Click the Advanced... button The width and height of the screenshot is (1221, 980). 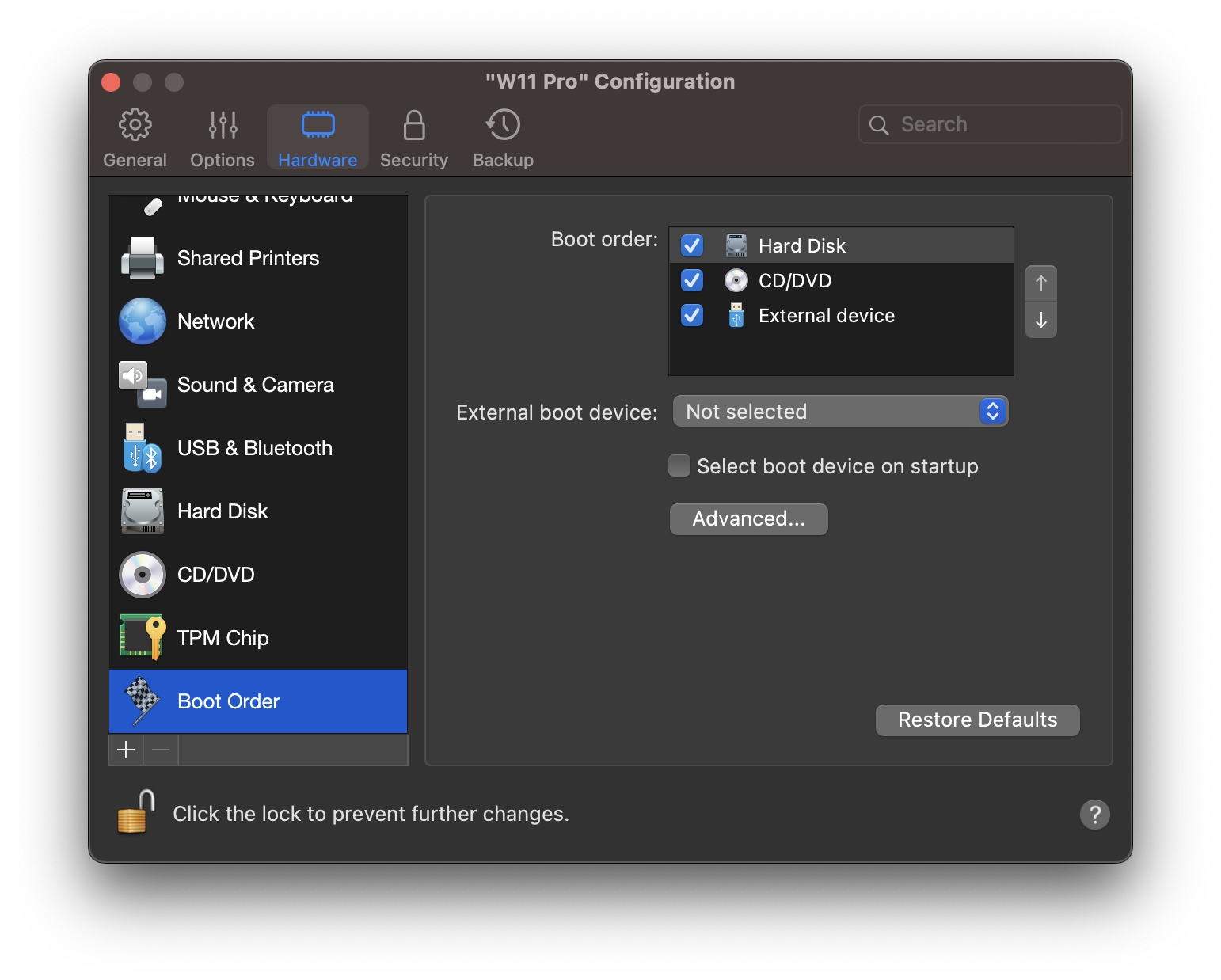click(x=748, y=519)
